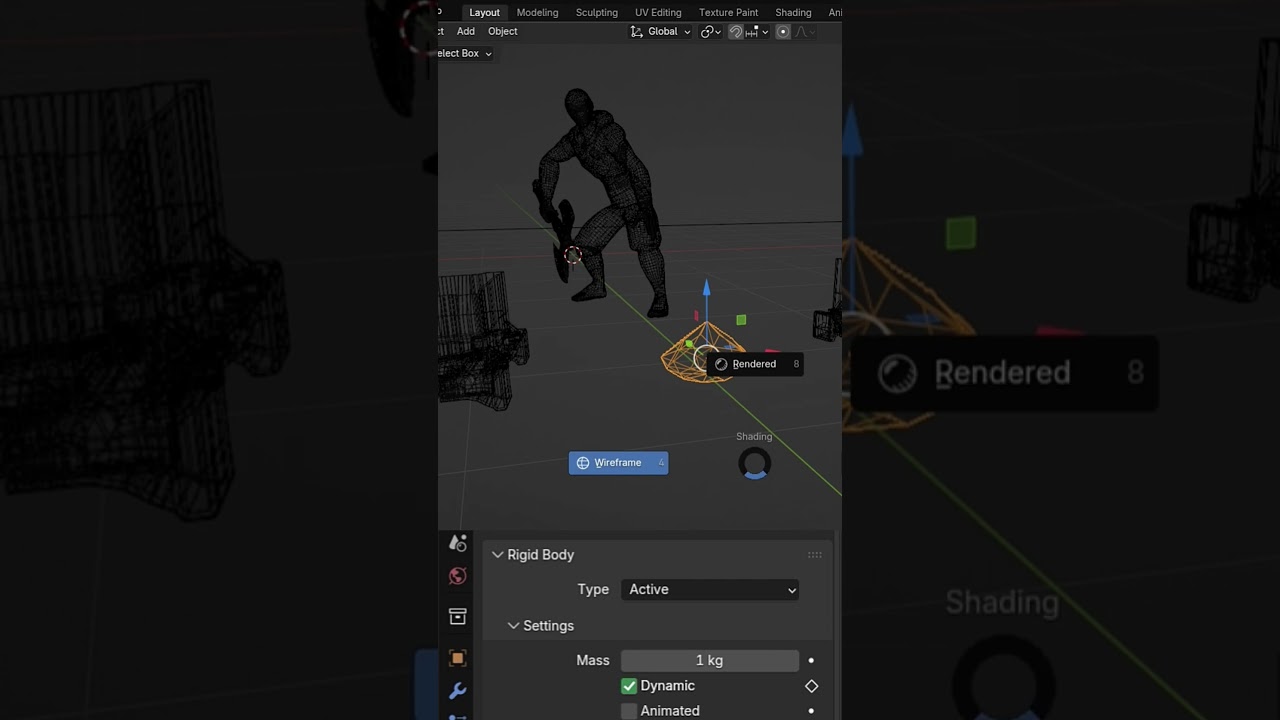The height and width of the screenshot is (720, 1280).
Task: Open the Scene properties tab icon
Action: (458, 543)
